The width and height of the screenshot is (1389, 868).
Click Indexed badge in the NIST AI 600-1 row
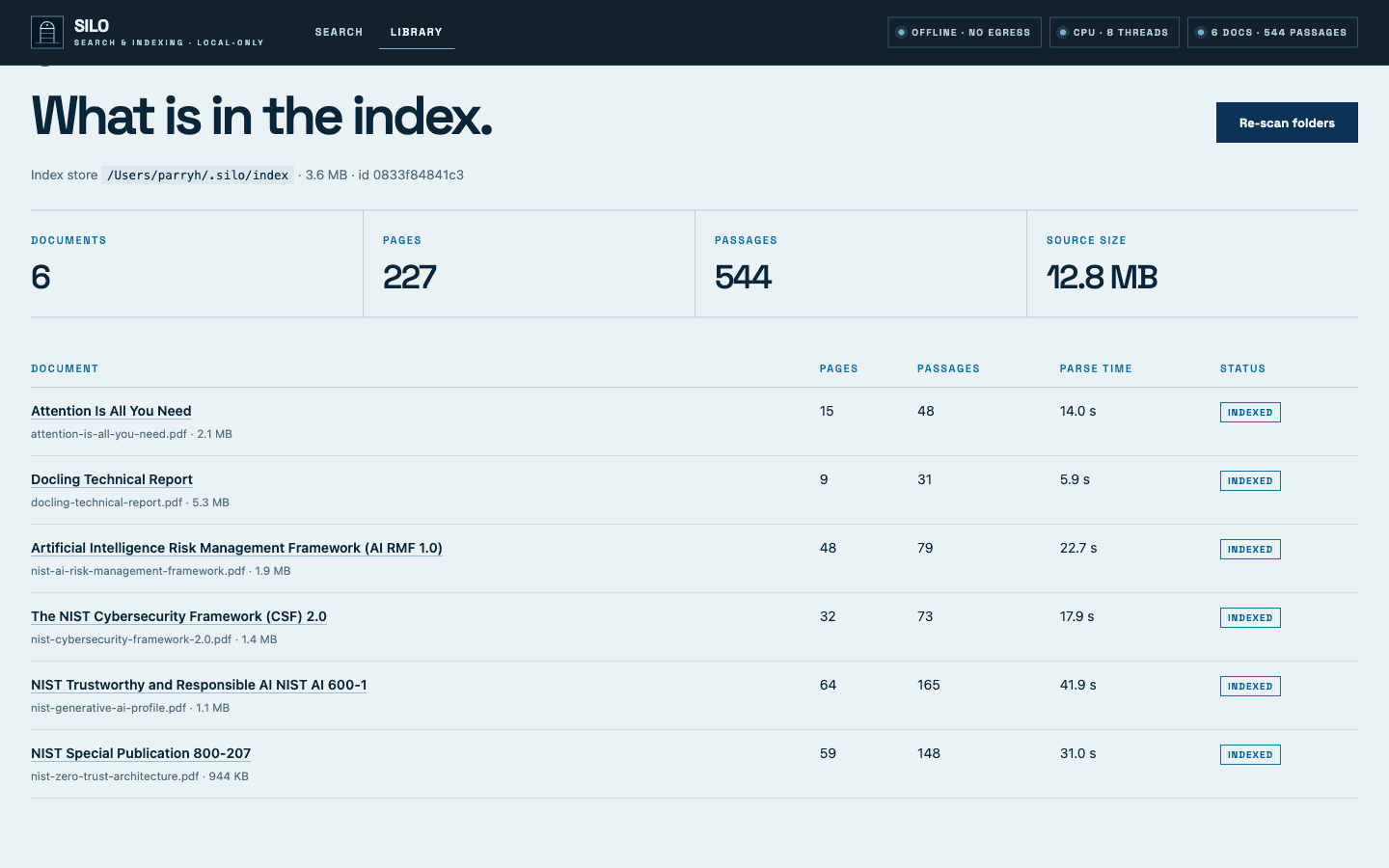coord(1250,686)
